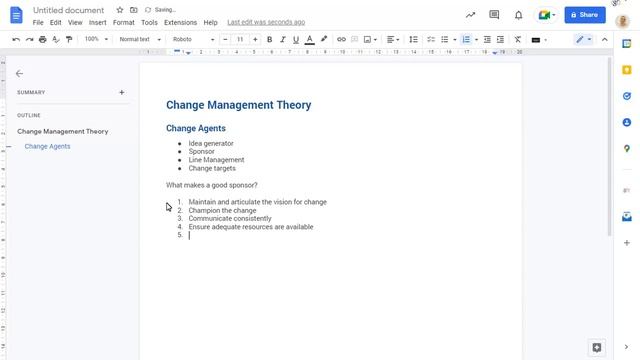Add a comment from toolbar
Viewport: 640px width, 360px height.
[354, 40]
